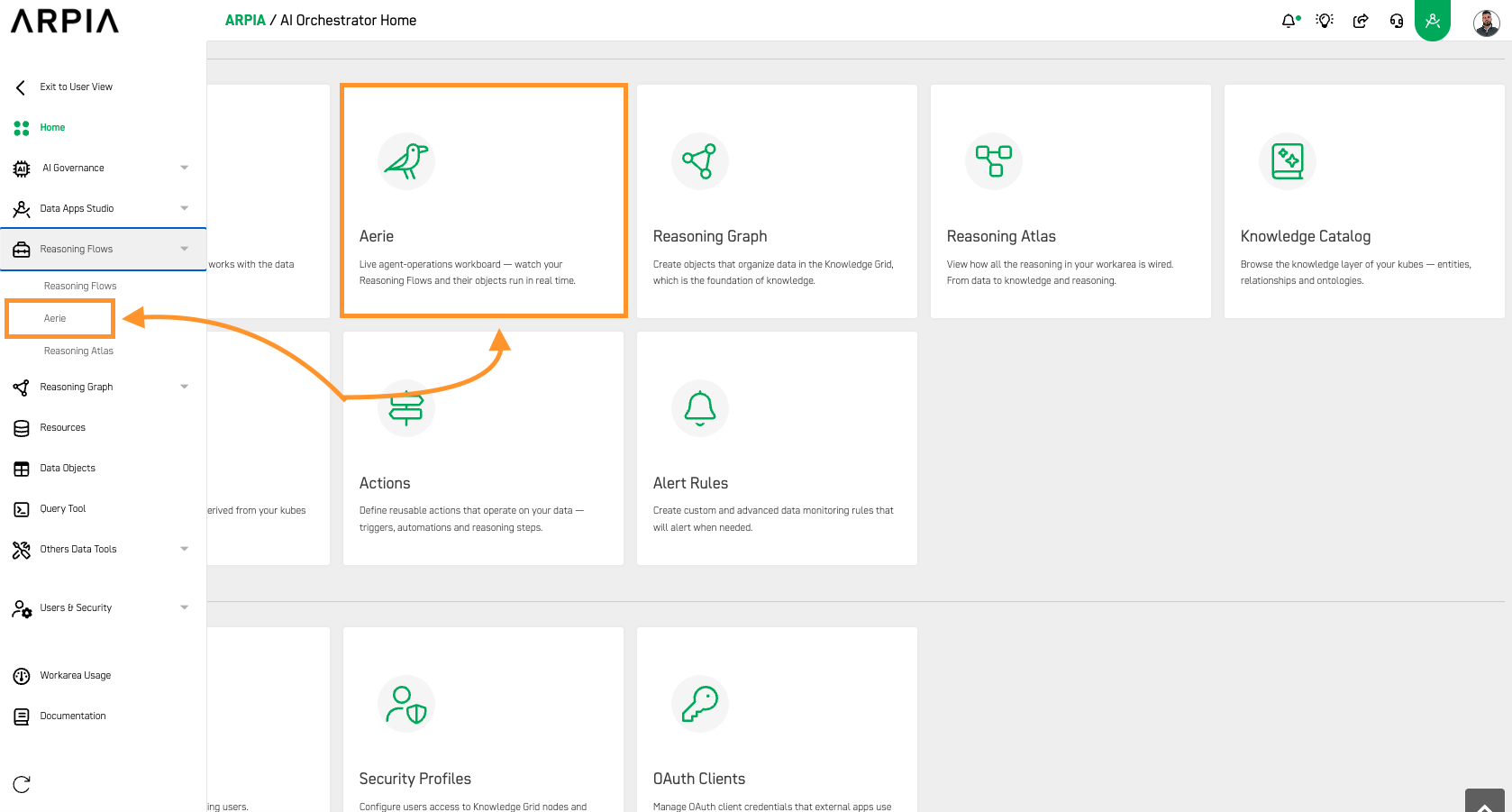The image size is (1512, 812).
Task: Open the support headset icon
Action: tap(1397, 21)
